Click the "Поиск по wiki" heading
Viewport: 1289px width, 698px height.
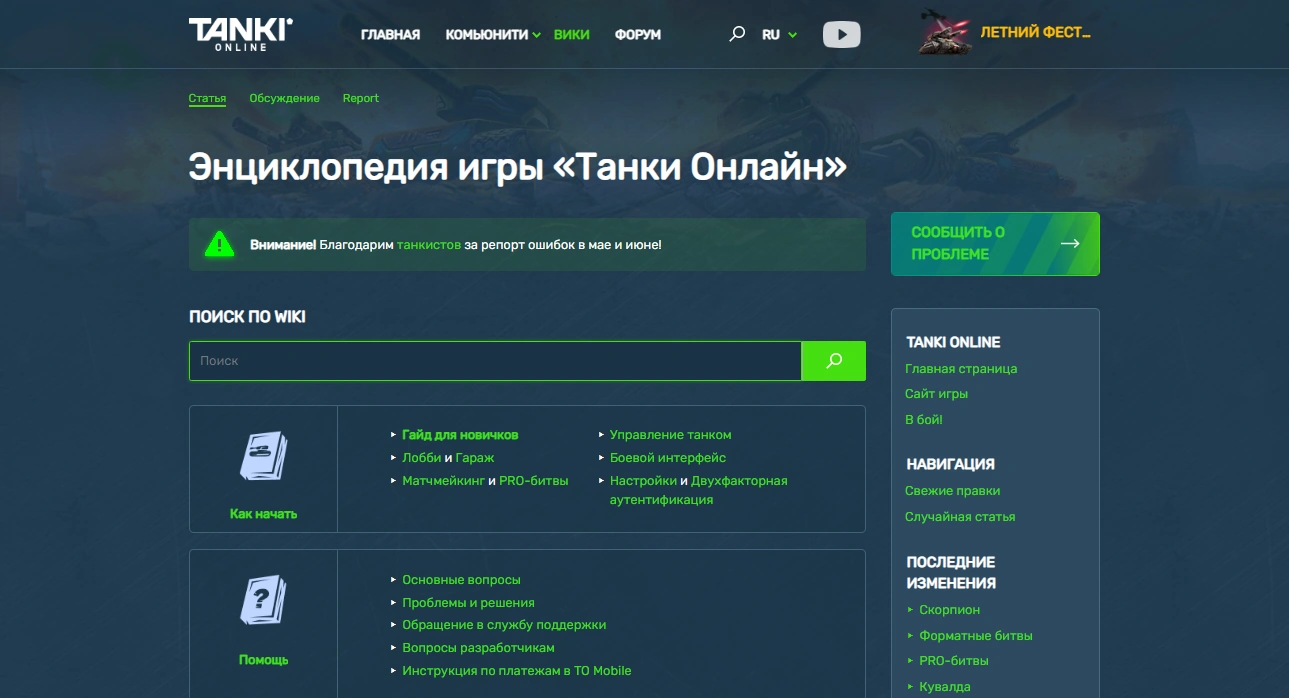click(247, 317)
